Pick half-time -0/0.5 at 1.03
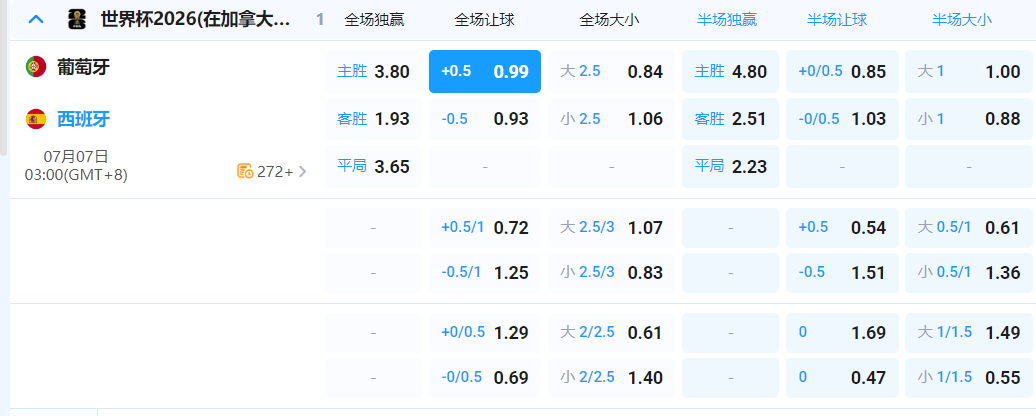The height and width of the screenshot is (416, 1036). [x=842, y=119]
